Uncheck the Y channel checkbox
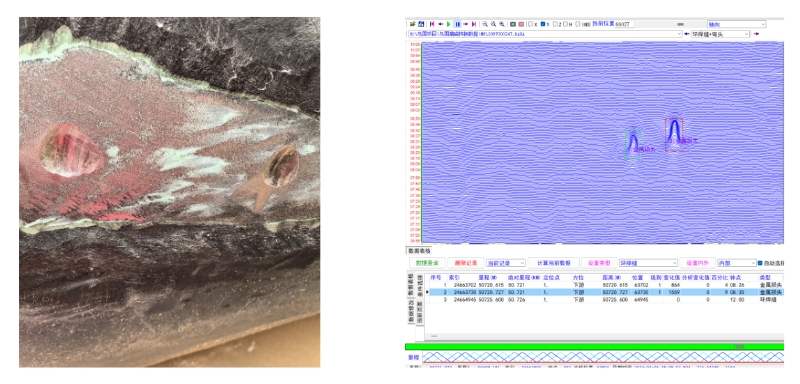The height and width of the screenshot is (384, 800). pos(543,24)
